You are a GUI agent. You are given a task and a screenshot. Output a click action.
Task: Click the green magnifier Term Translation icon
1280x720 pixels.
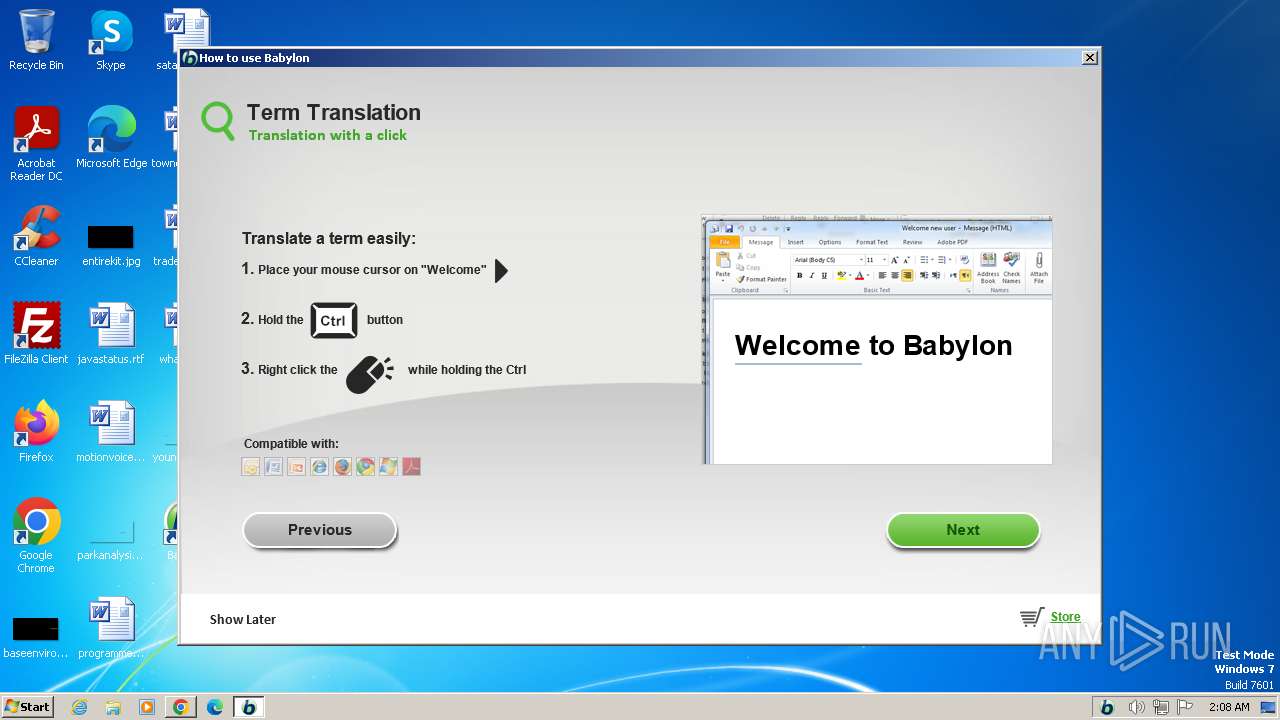pyautogui.click(x=218, y=120)
